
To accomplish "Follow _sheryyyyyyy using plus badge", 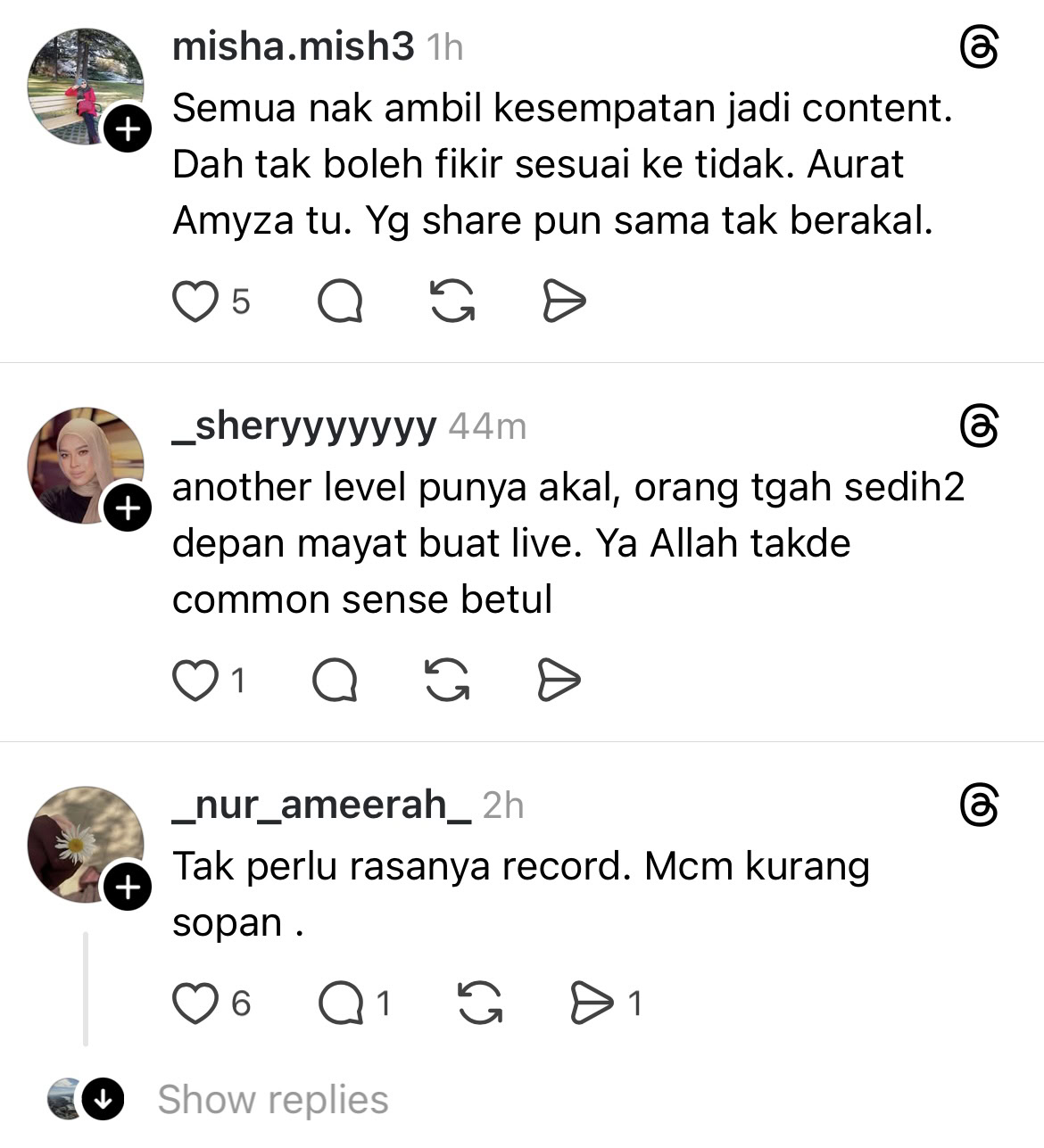I will pyautogui.click(x=128, y=509).
